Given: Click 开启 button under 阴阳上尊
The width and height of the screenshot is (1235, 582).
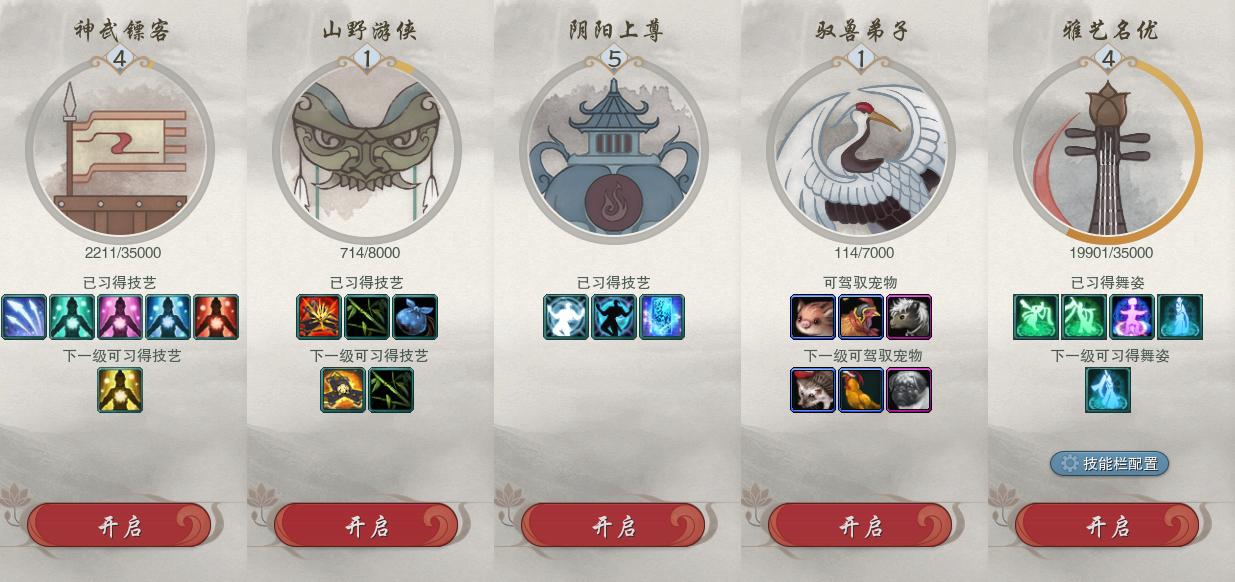Looking at the screenshot, I should point(613,526).
